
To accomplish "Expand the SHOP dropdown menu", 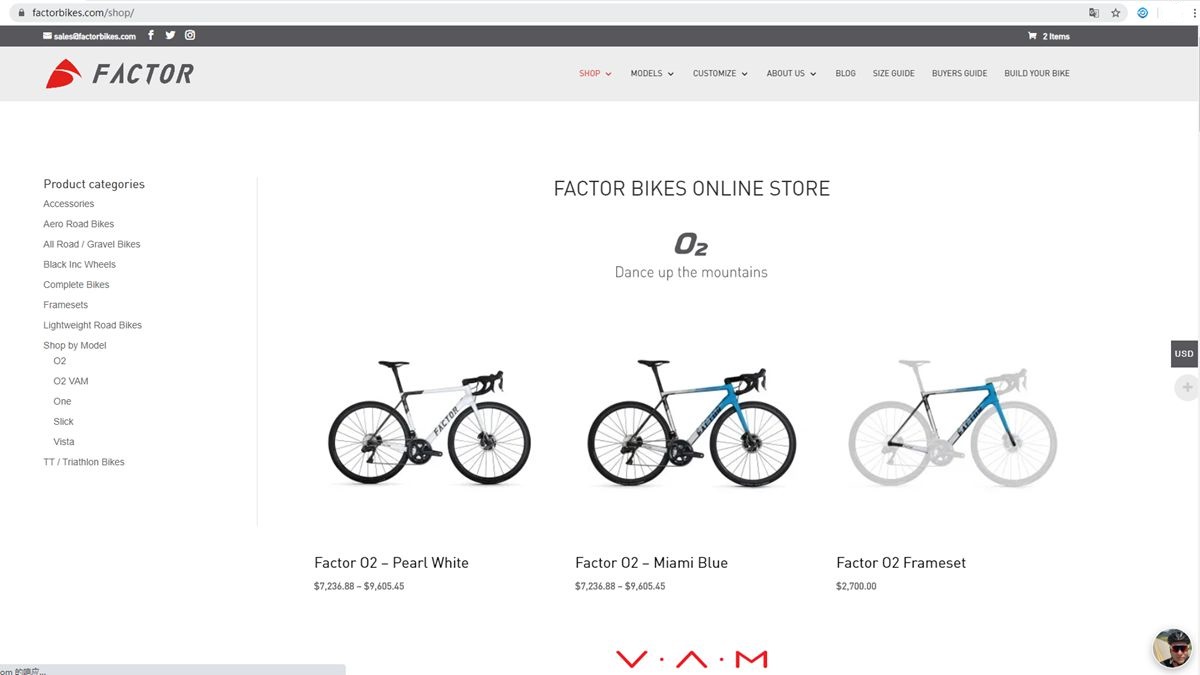I will (x=595, y=74).
